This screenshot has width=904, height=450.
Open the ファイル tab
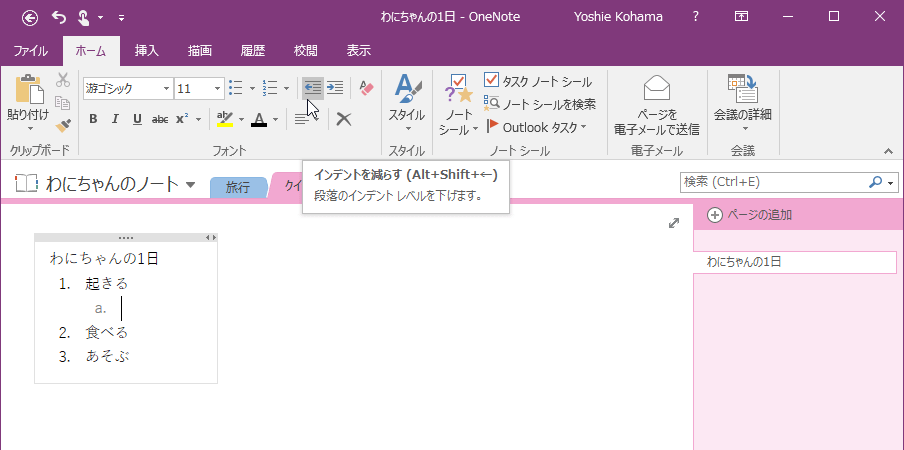click(31, 51)
